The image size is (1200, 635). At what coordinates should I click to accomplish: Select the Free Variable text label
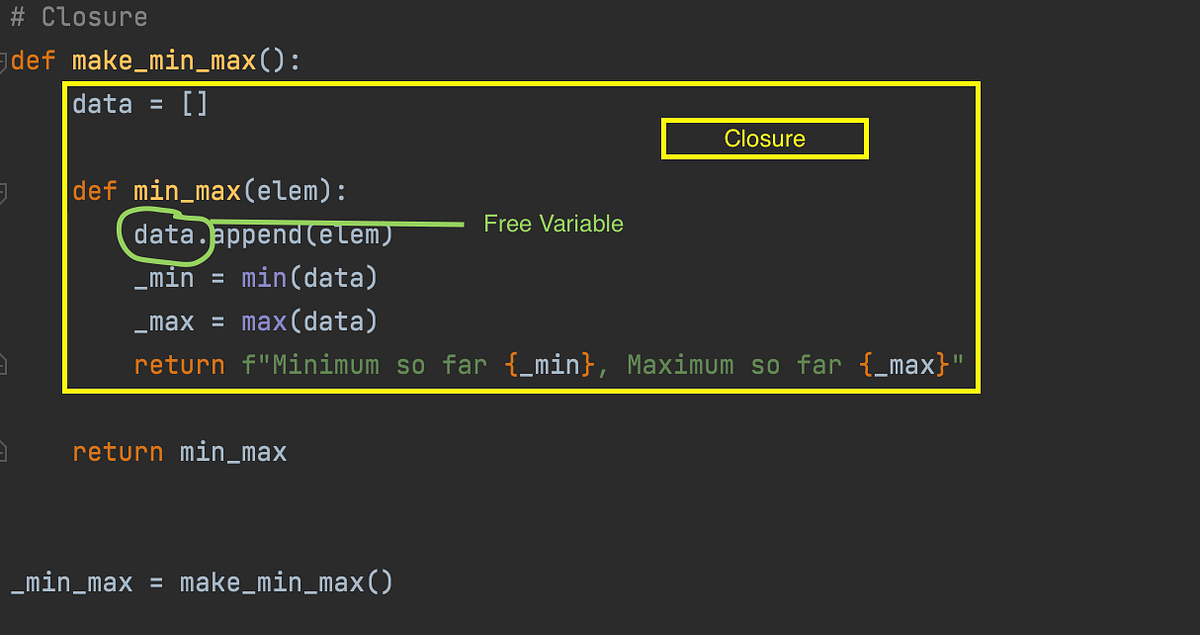(553, 223)
